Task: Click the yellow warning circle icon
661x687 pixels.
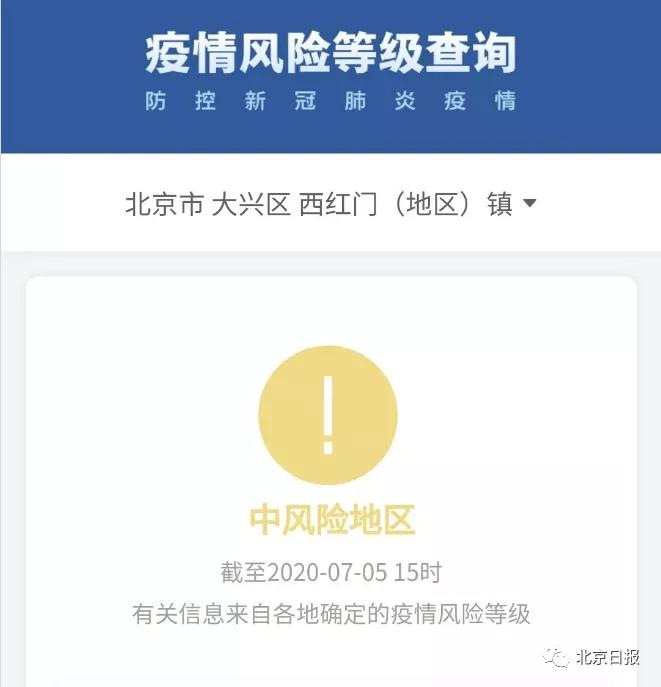Action: (x=328, y=415)
